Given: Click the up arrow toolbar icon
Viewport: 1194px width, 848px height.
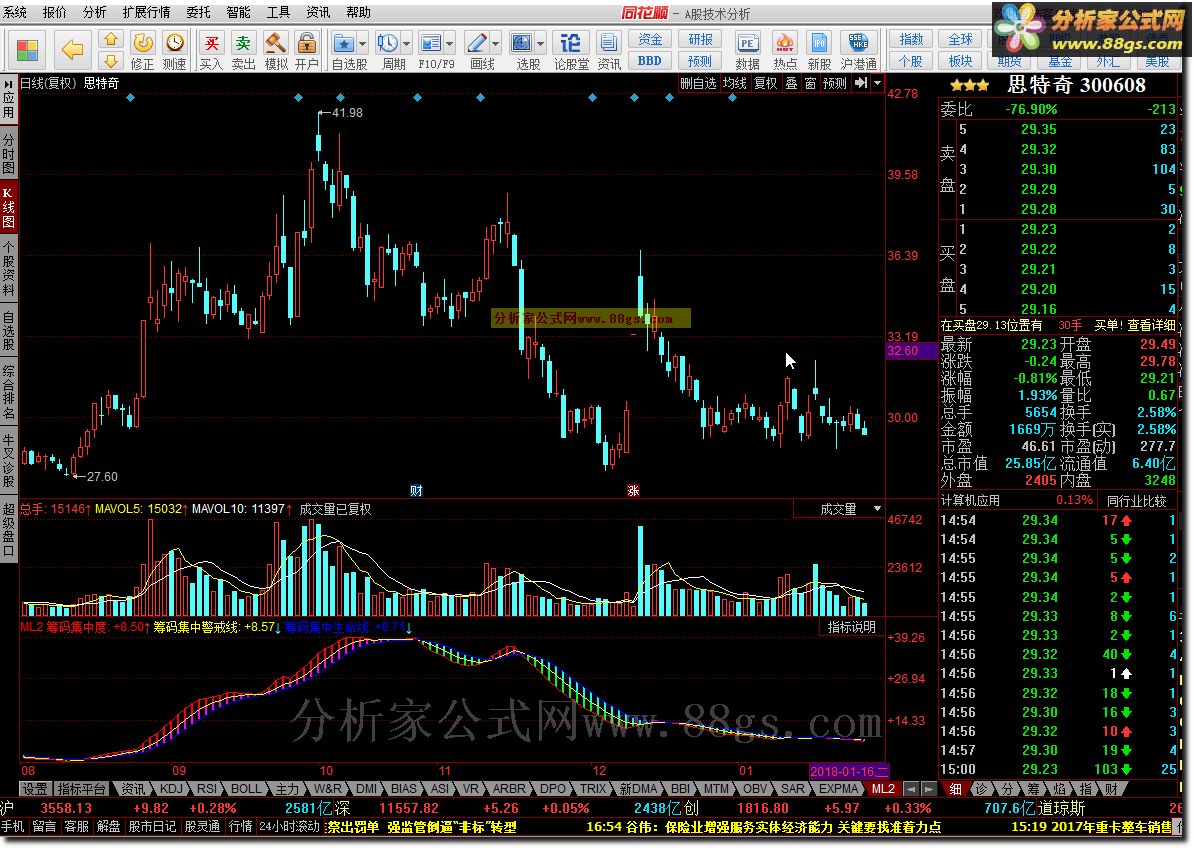Looking at the screenshot, I should pos(111,40).
